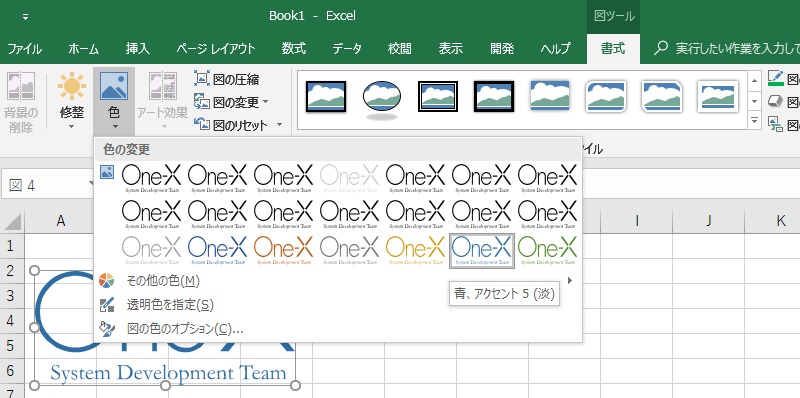Switch to the Insert (挿入) tab

pos(137,49)
